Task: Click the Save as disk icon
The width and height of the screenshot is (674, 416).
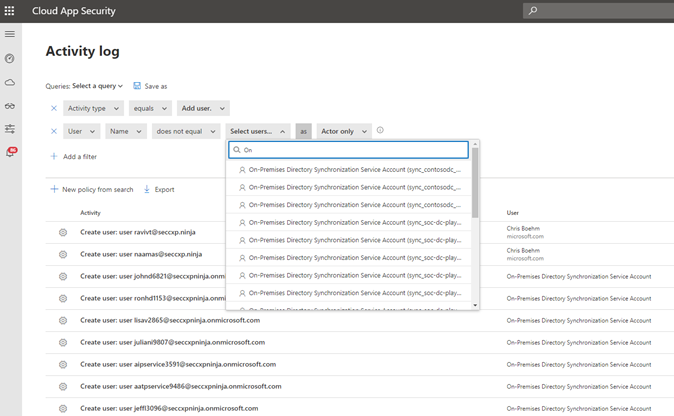Action: (137, 86)
